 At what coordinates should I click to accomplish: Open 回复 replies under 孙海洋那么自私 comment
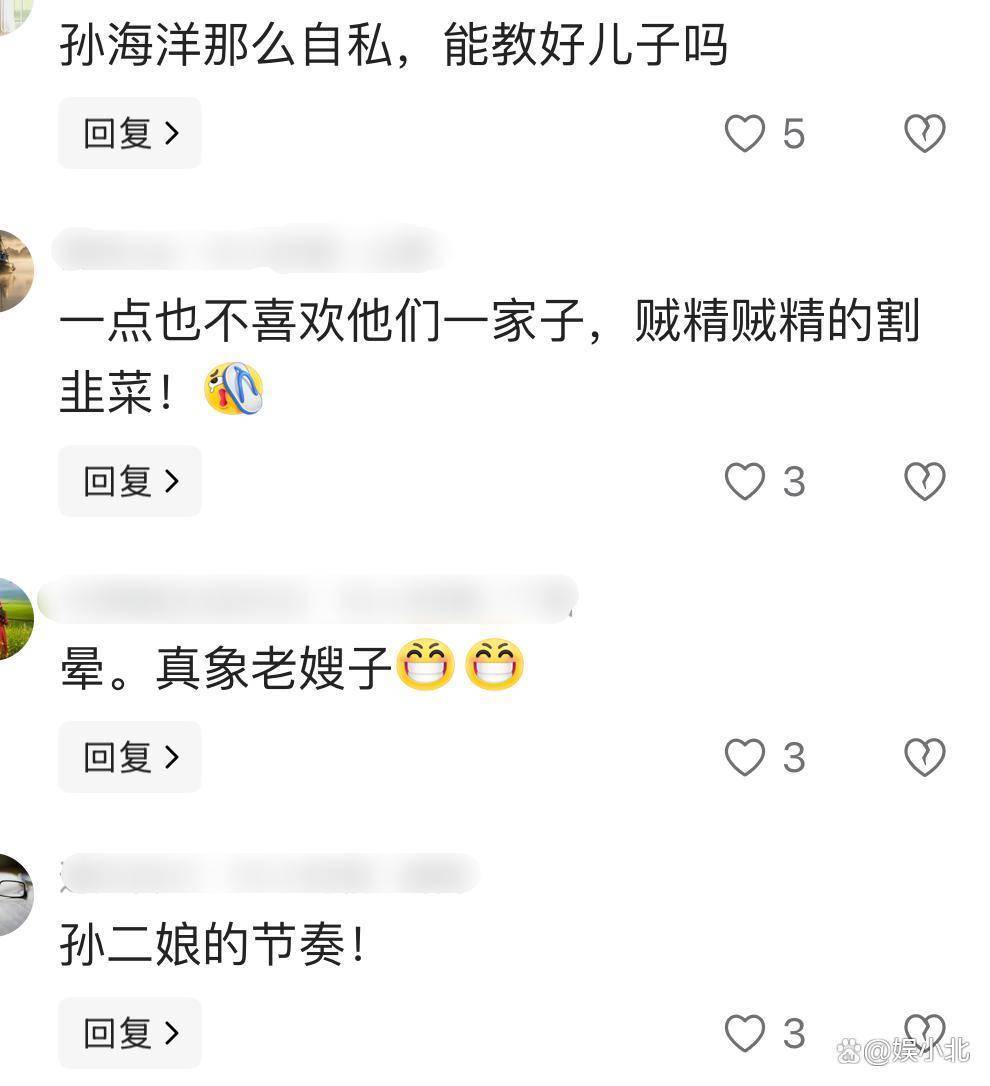click(130, 133)
